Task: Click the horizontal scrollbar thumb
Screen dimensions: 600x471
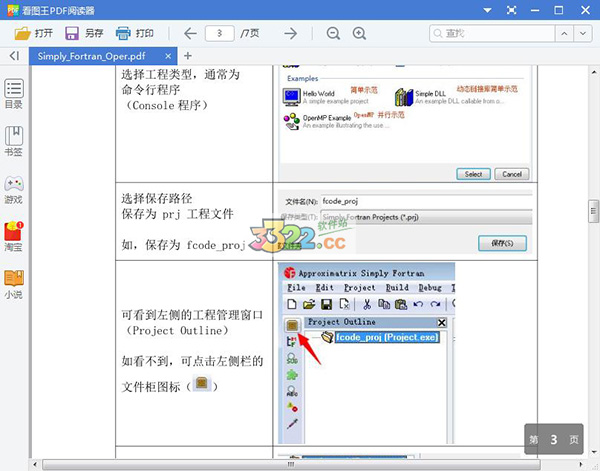Action: point(291,464)
